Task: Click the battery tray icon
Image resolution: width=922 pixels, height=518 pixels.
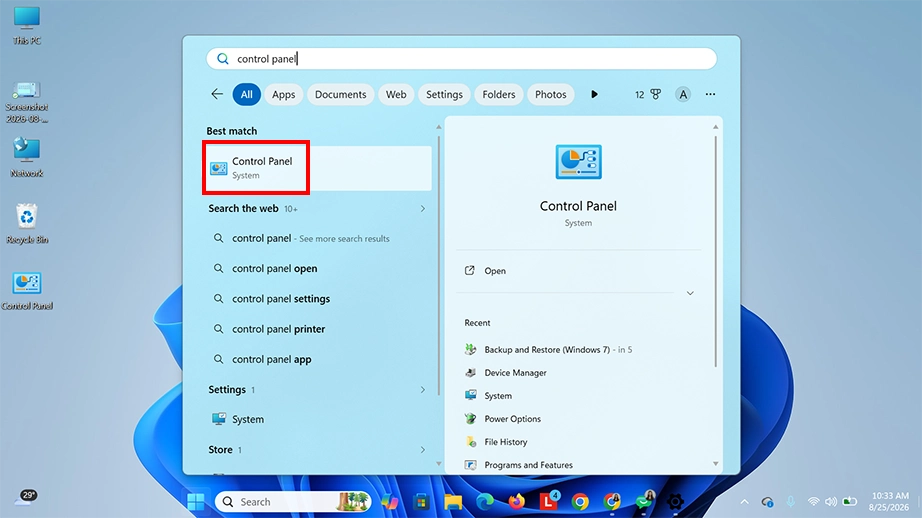Action: pos(850,502)
